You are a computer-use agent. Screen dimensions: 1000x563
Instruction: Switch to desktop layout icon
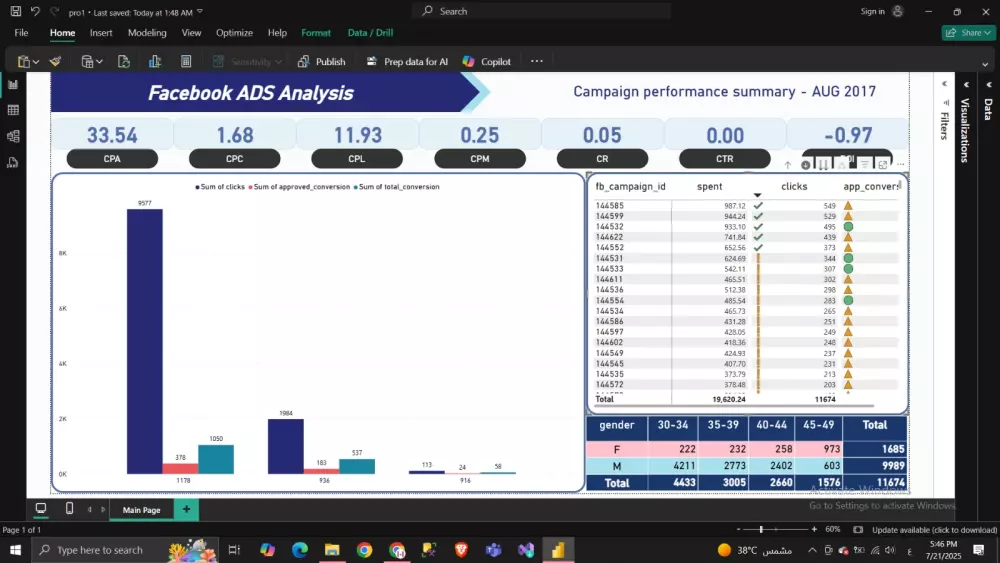pos(41,508)
